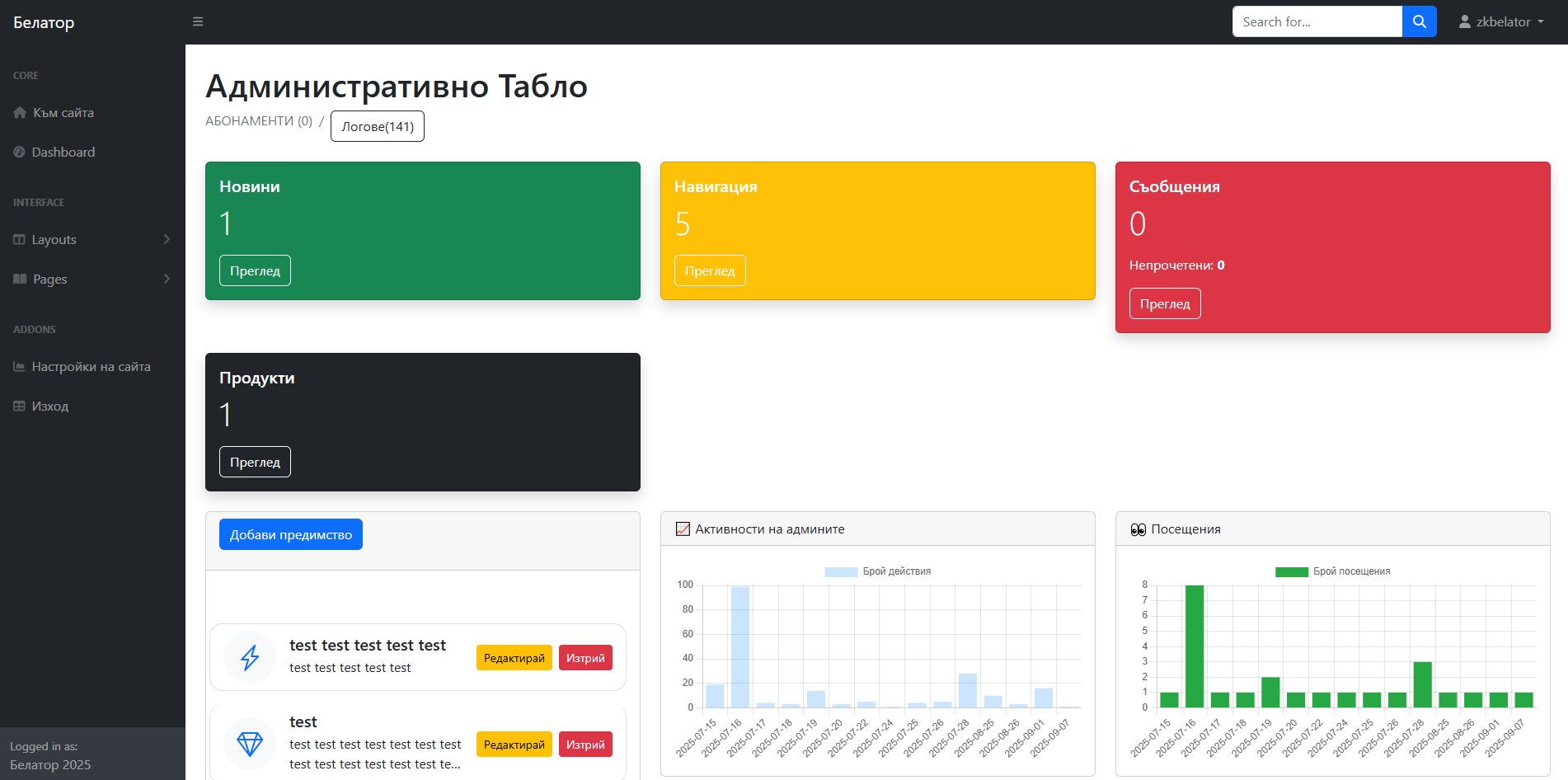Click the diamond gem advantage icon
Viewport: 1568px width, 780px height.
point(250,744)
